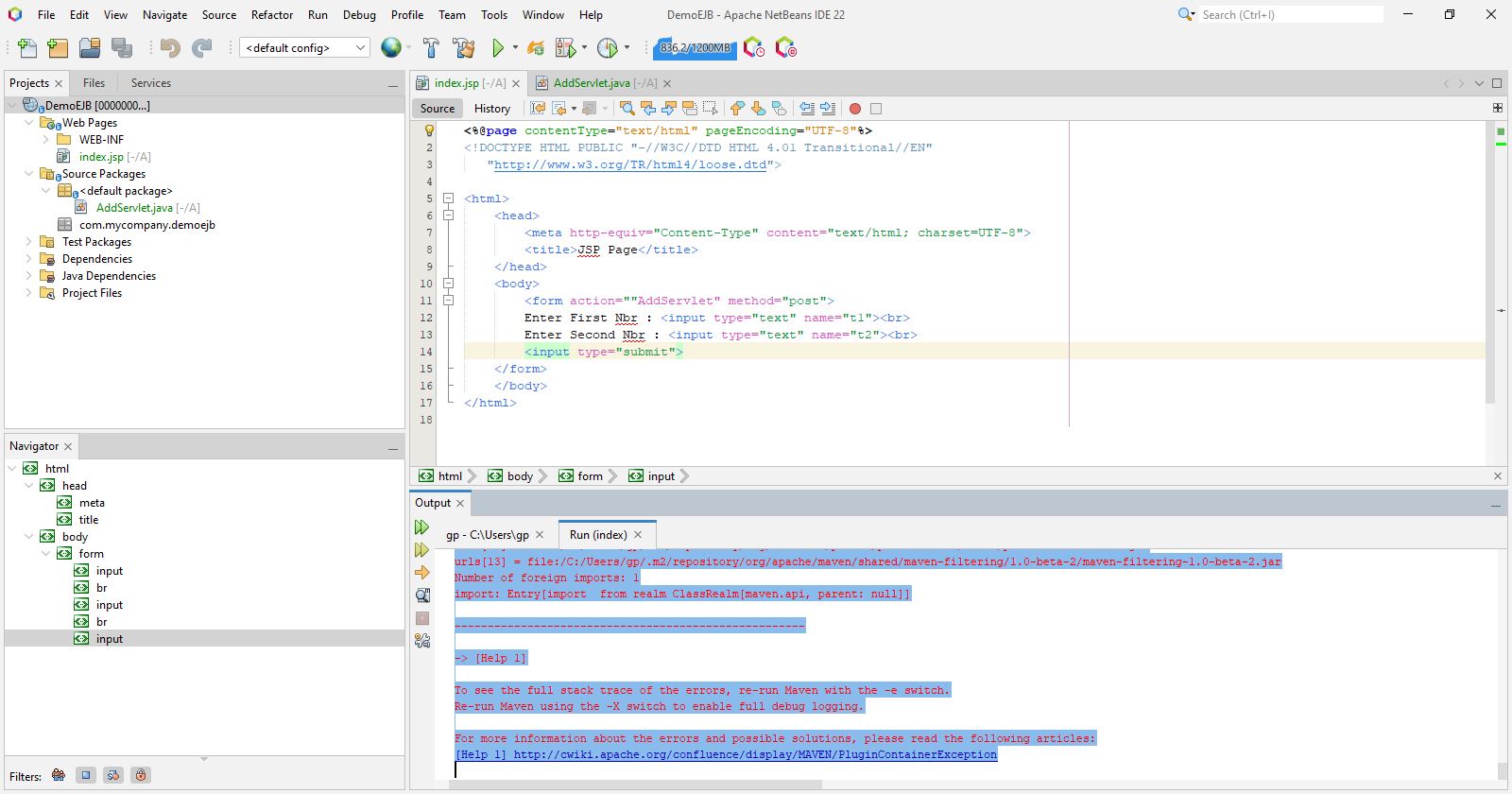Image resolution: width=1512 pixels, height=794 pixels.
Task: Click the globe browser selection icon
Action: 391,47
